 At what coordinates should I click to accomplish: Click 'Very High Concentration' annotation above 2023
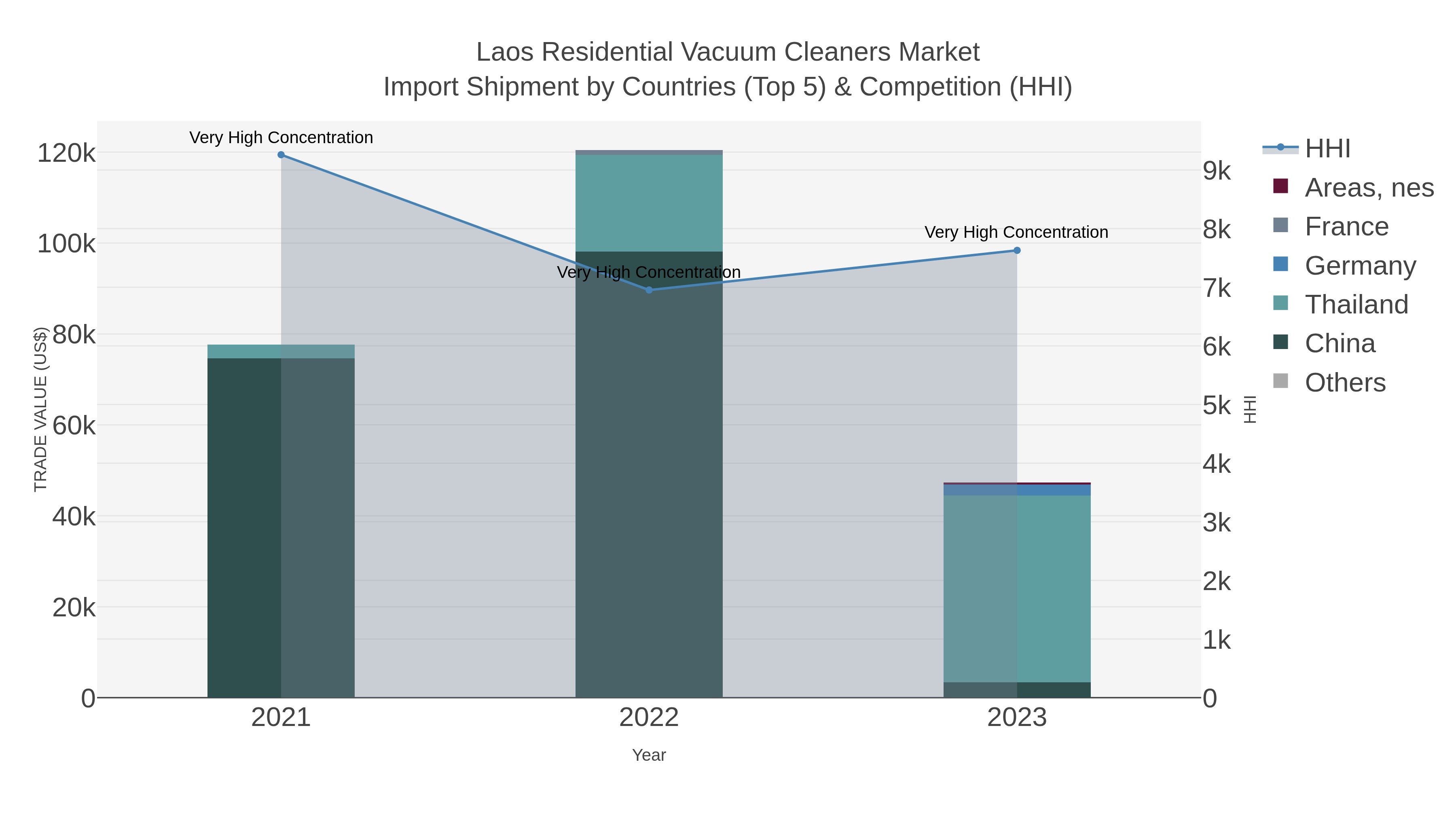[1016, 232]
